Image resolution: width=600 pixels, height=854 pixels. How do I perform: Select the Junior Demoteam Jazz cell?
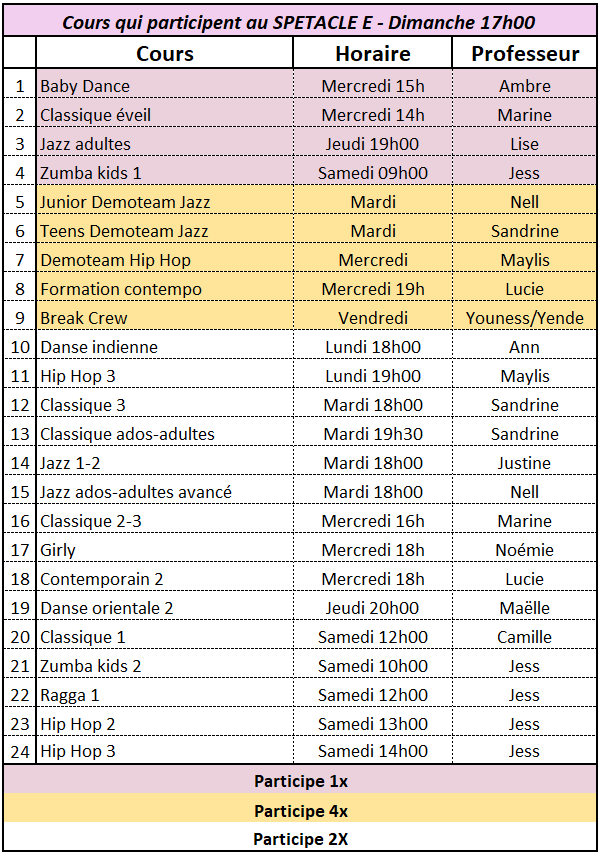pos(164,202)
